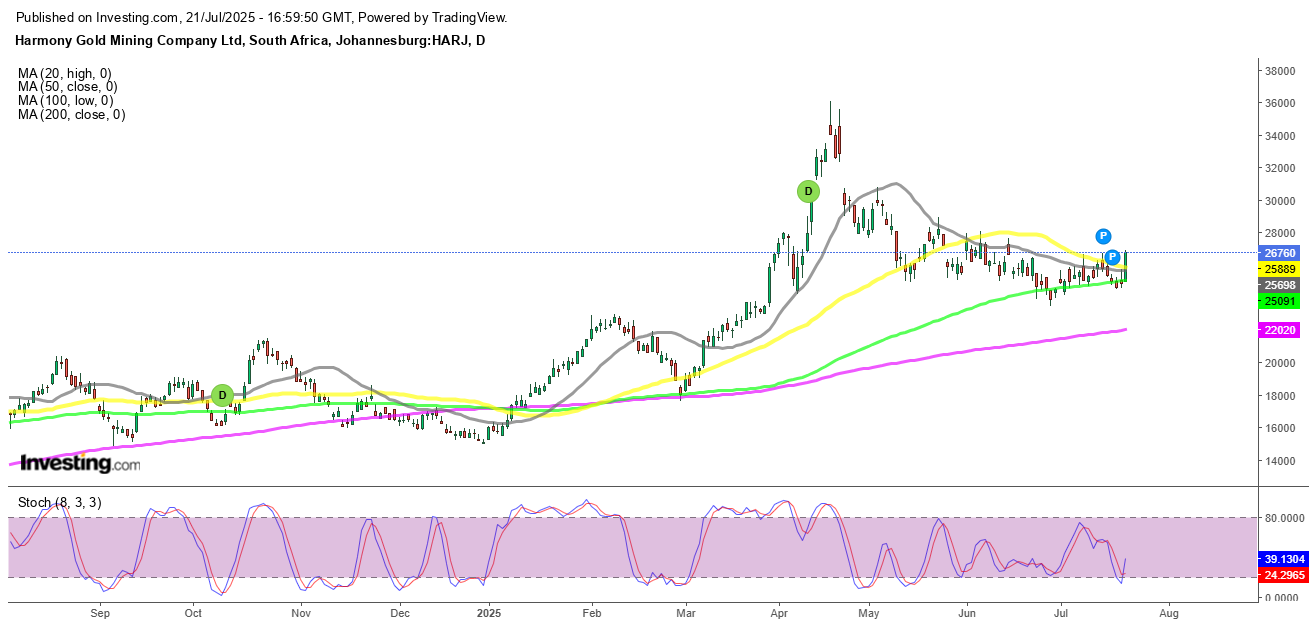Click the current price label 26760
The image size is (1316, 626).
click(1279, 253)
